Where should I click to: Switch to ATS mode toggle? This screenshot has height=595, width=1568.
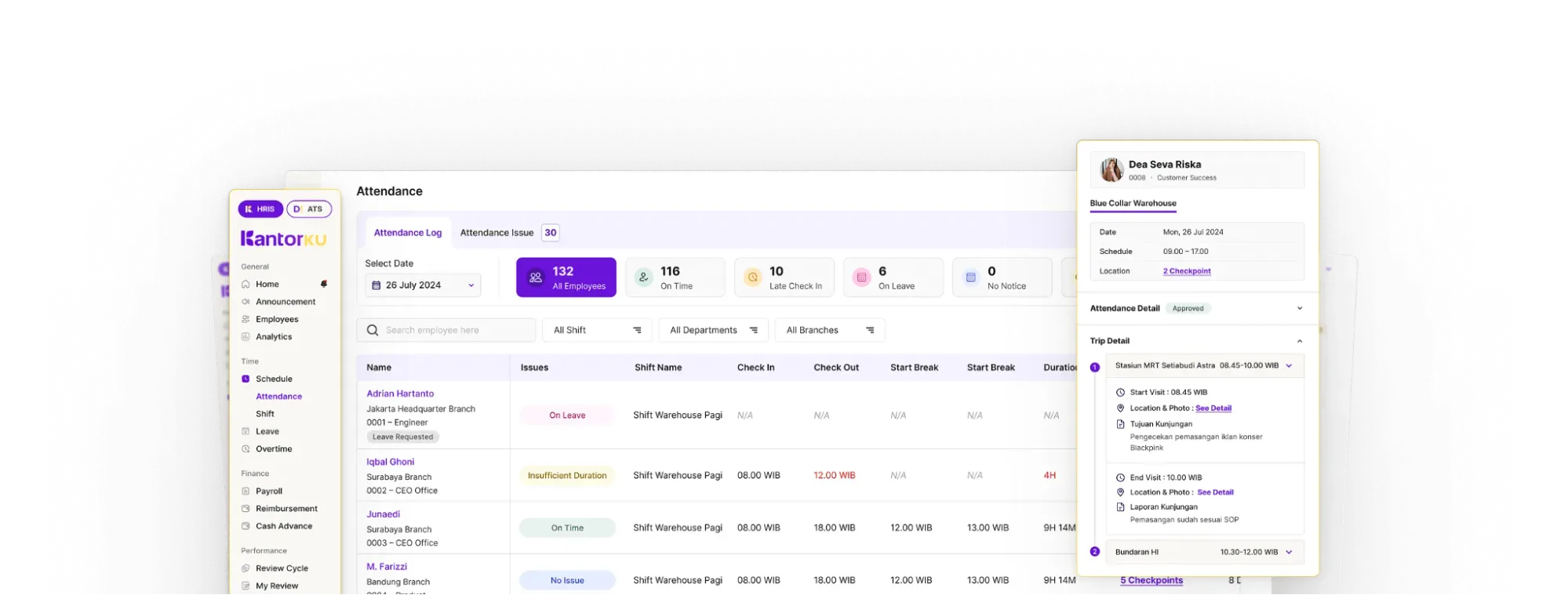pyautogui.click(x=309, y=209)
